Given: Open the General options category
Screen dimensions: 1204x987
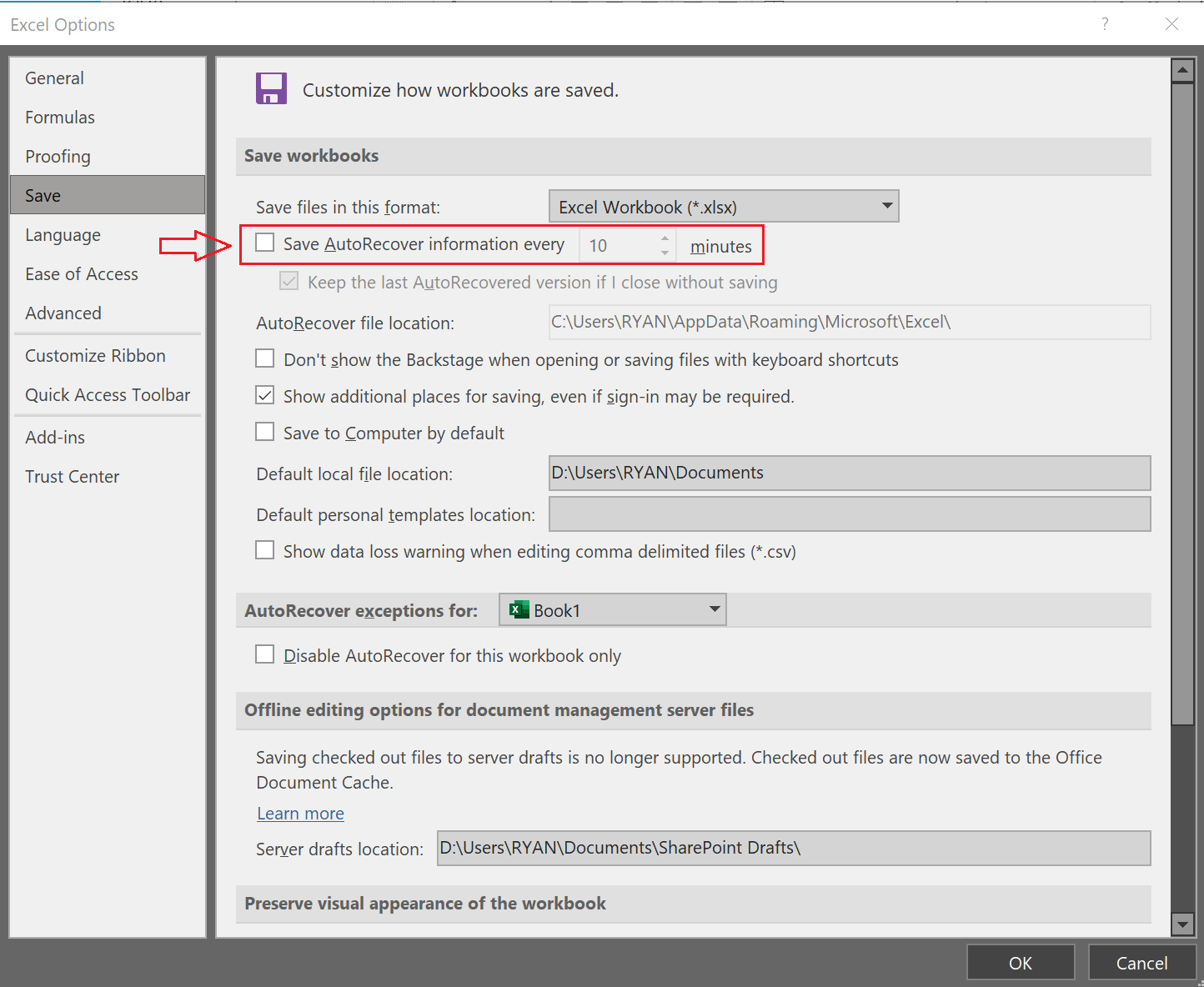Looking at the screenshot, I should (108, 78).
